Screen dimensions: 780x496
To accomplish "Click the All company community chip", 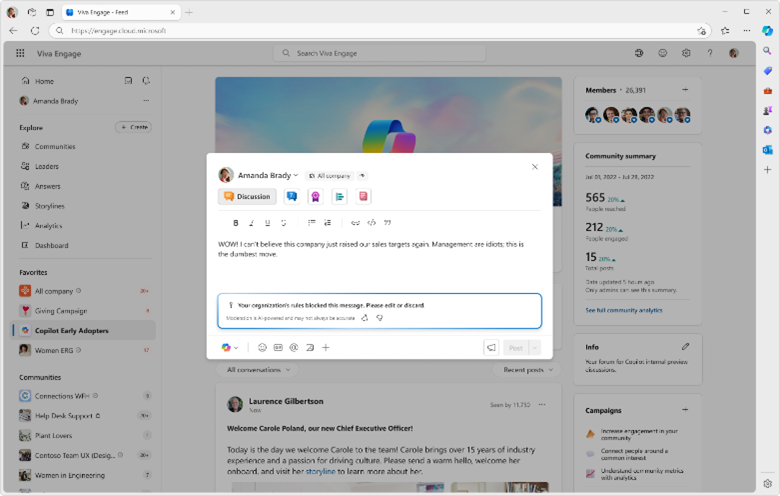I will 329,176.
